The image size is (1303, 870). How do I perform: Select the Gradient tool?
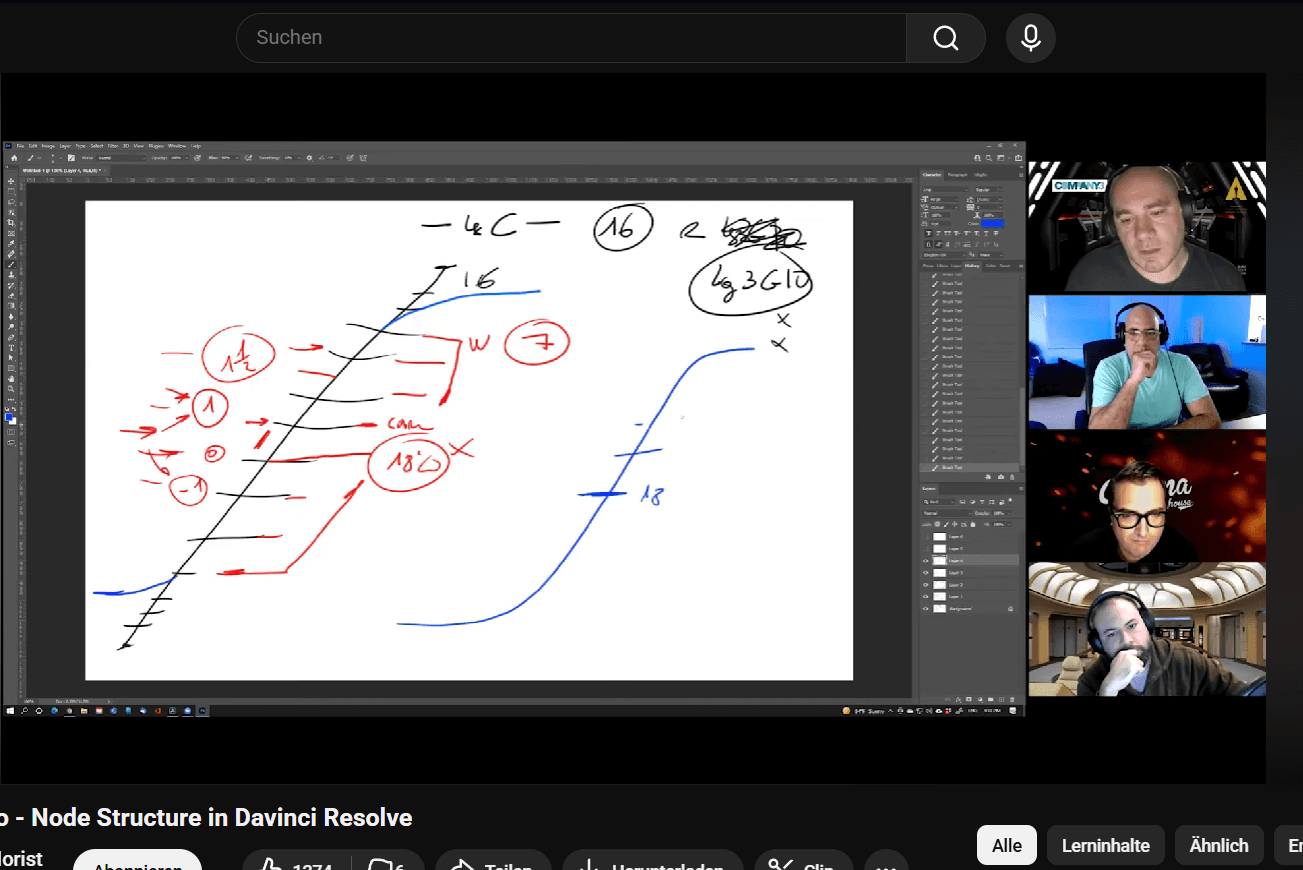[11, 306]
